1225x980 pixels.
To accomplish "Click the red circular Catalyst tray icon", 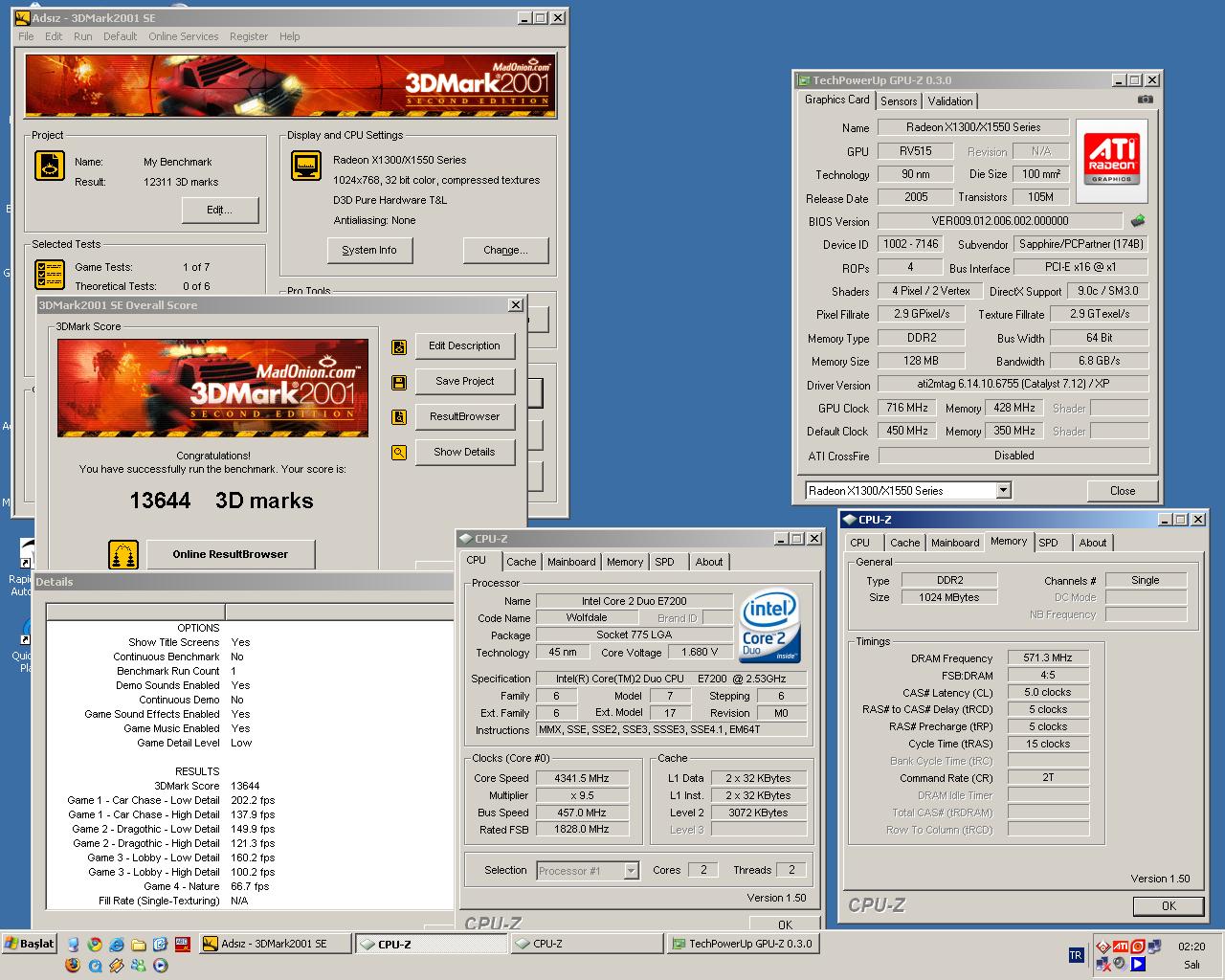I will (x=1138, y=946).
